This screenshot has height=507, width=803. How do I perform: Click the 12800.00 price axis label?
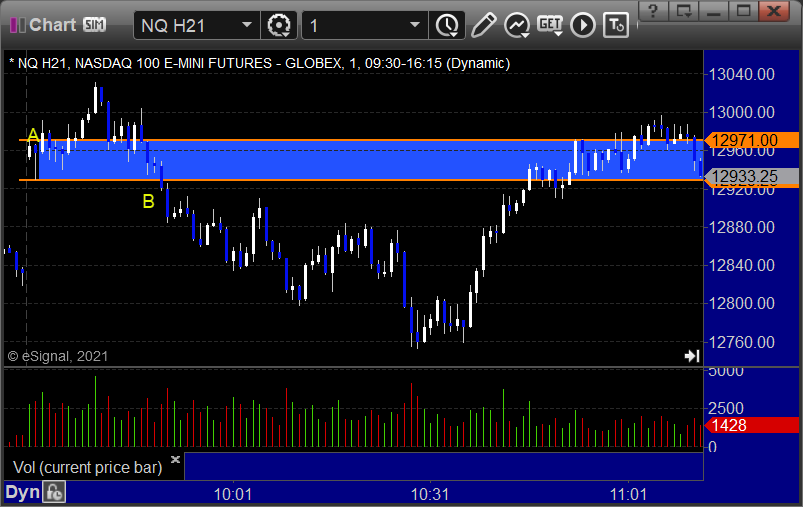point(741,304)
